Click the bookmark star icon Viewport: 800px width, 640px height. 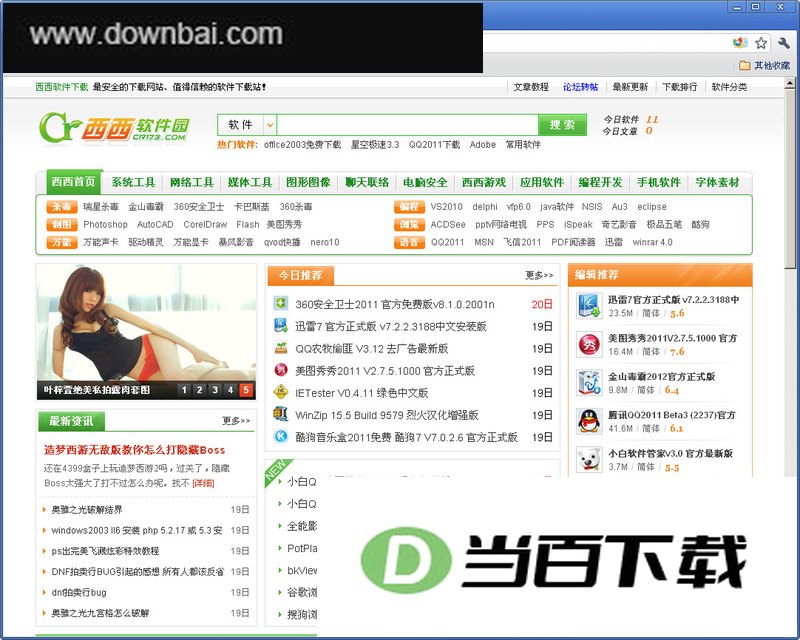pyautogui.click(x=761, y=43)
